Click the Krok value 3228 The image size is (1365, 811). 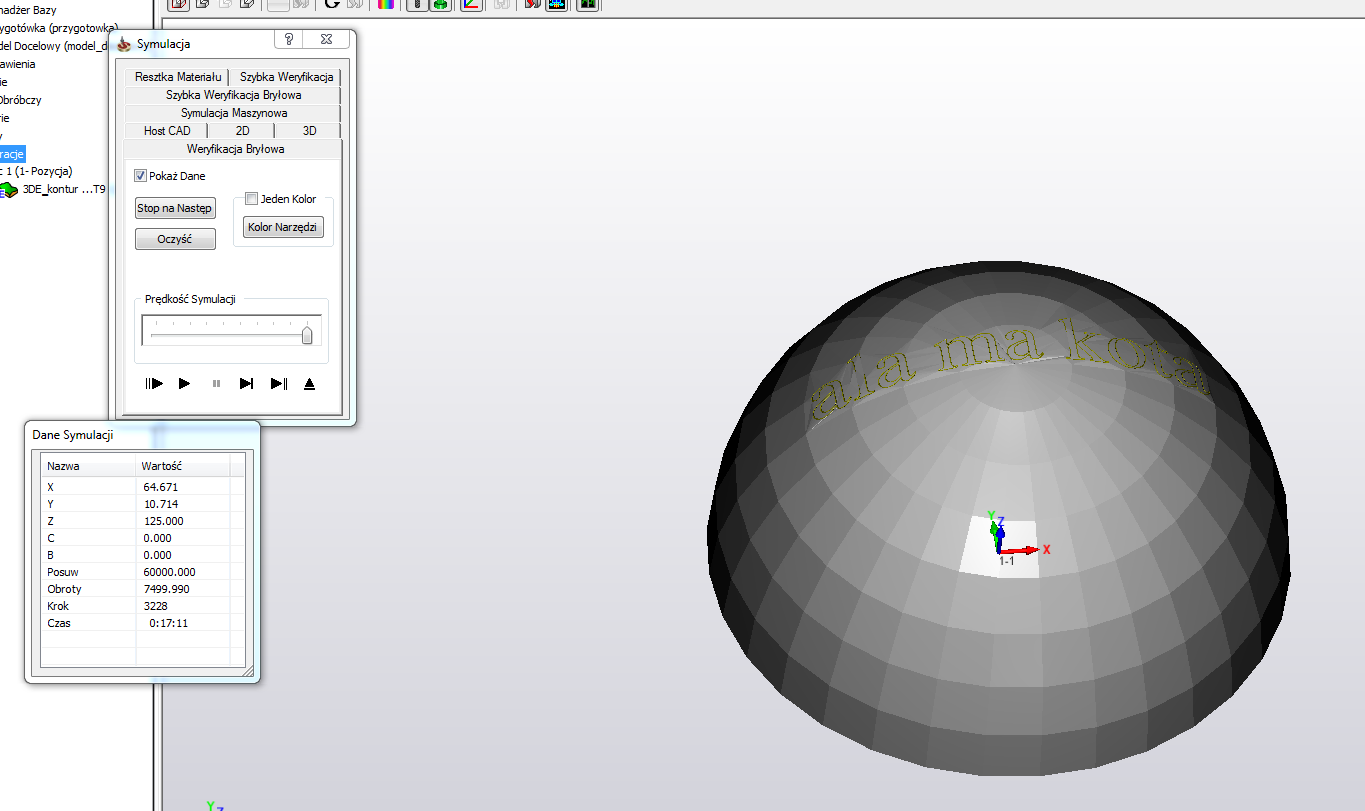tap(155, 606)
